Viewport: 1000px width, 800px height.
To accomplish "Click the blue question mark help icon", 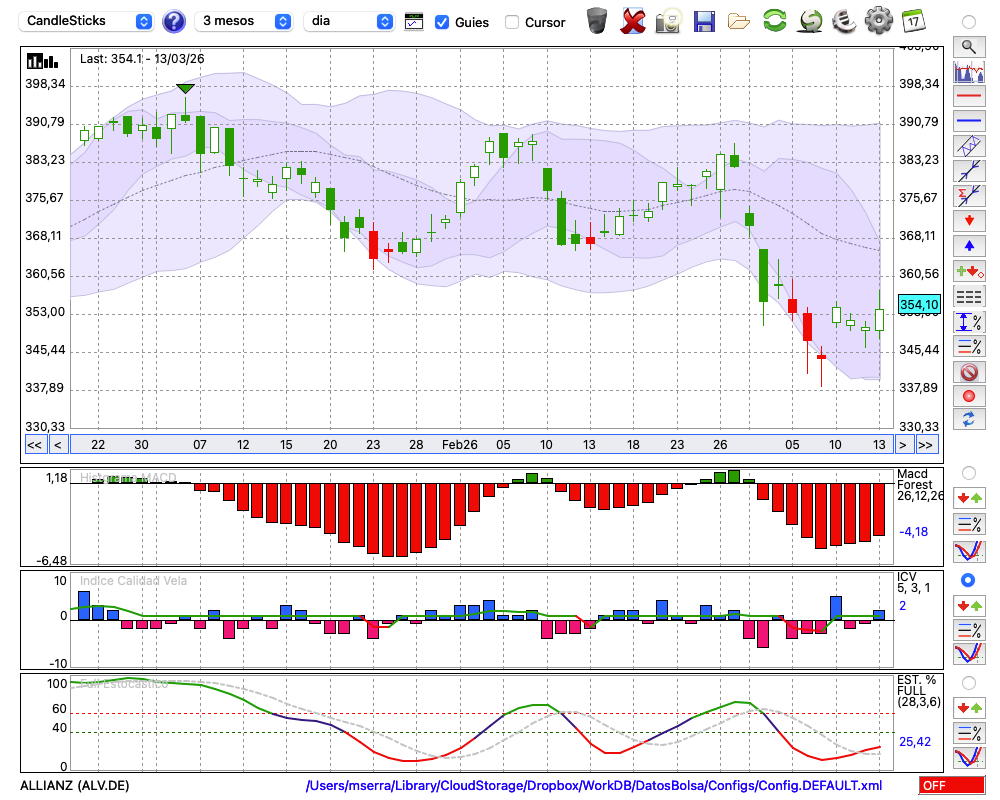I will click(x=174, y=21).
